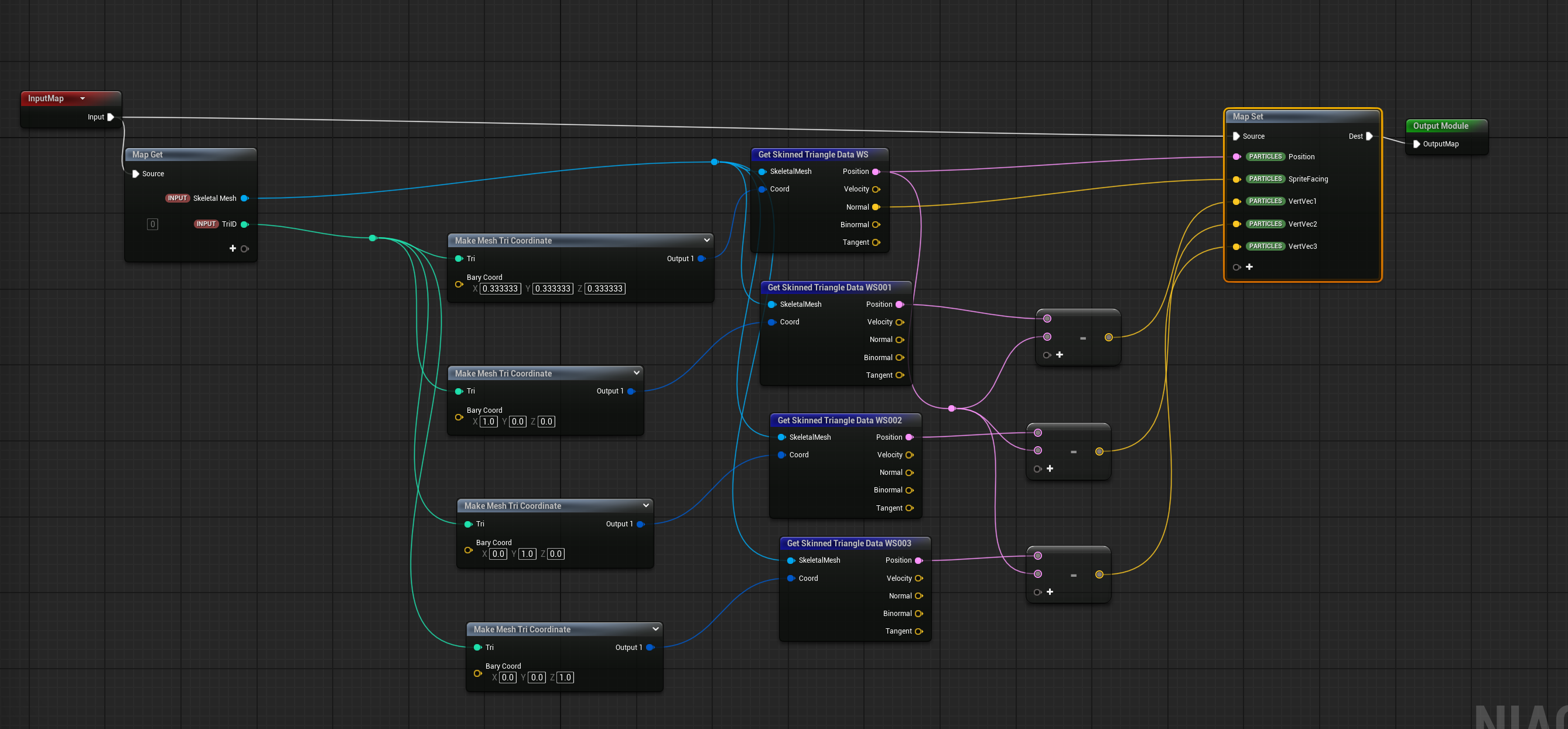The width and height of the screenshot is (1568, 729).
Task: Click the Particles Position pin on Map Set
Action: 1237,157
